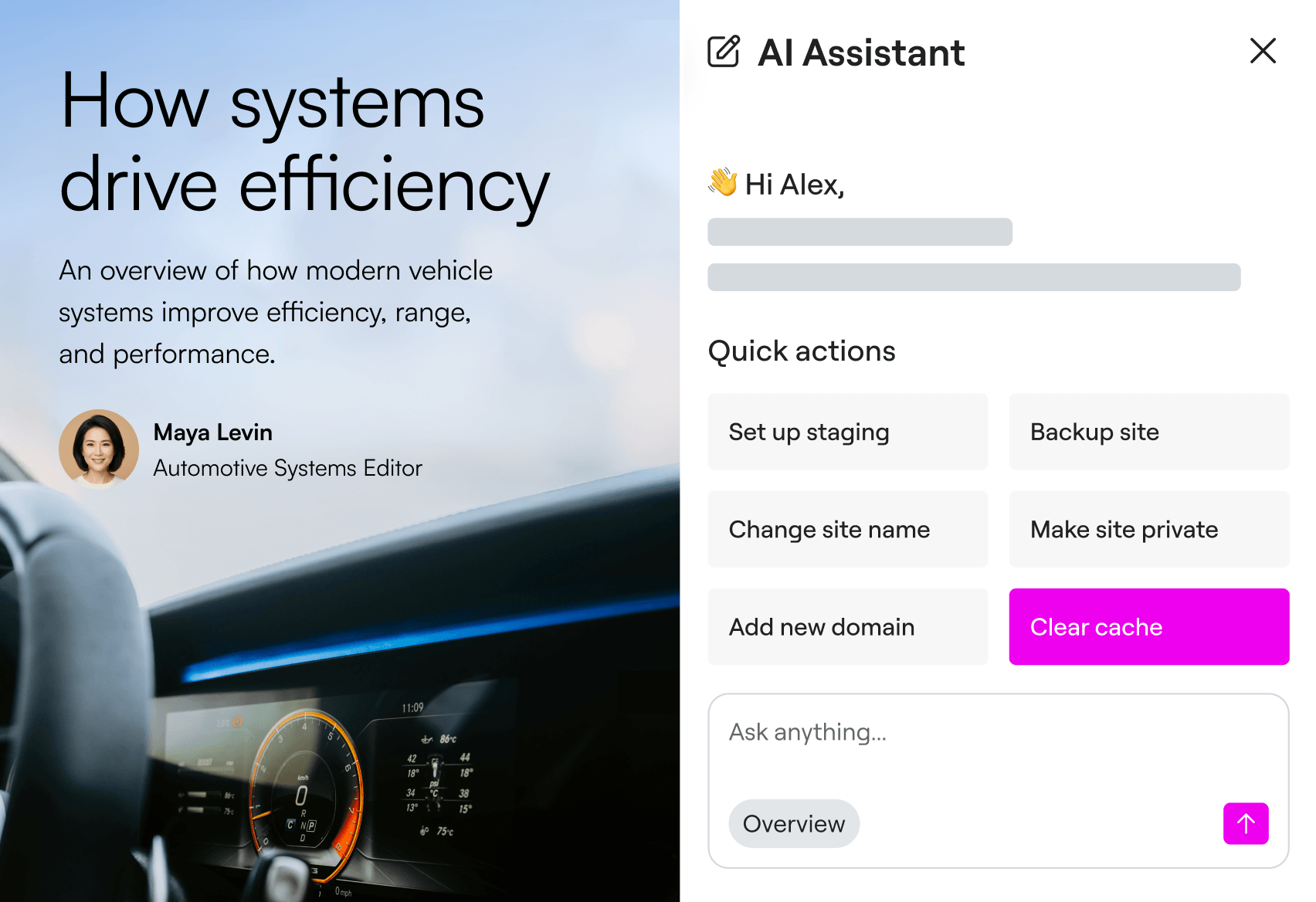Click the shorter loading placeholder bar
This screenshot has width=1316, height=902.
click(x=860, y=232)
